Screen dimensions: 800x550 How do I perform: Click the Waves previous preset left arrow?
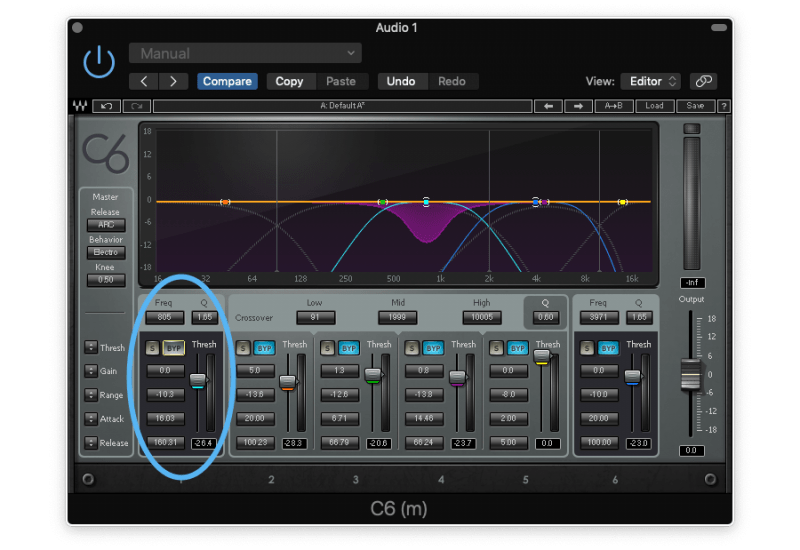pyautogui.click(x=548, y=106)
